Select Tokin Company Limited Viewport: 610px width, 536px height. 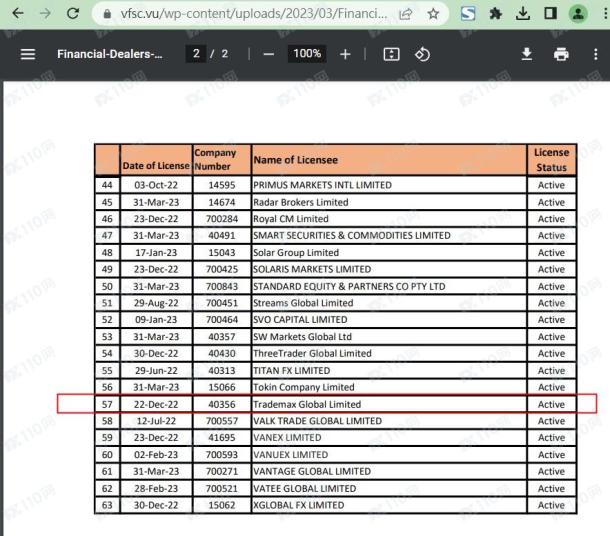[303, 387]
